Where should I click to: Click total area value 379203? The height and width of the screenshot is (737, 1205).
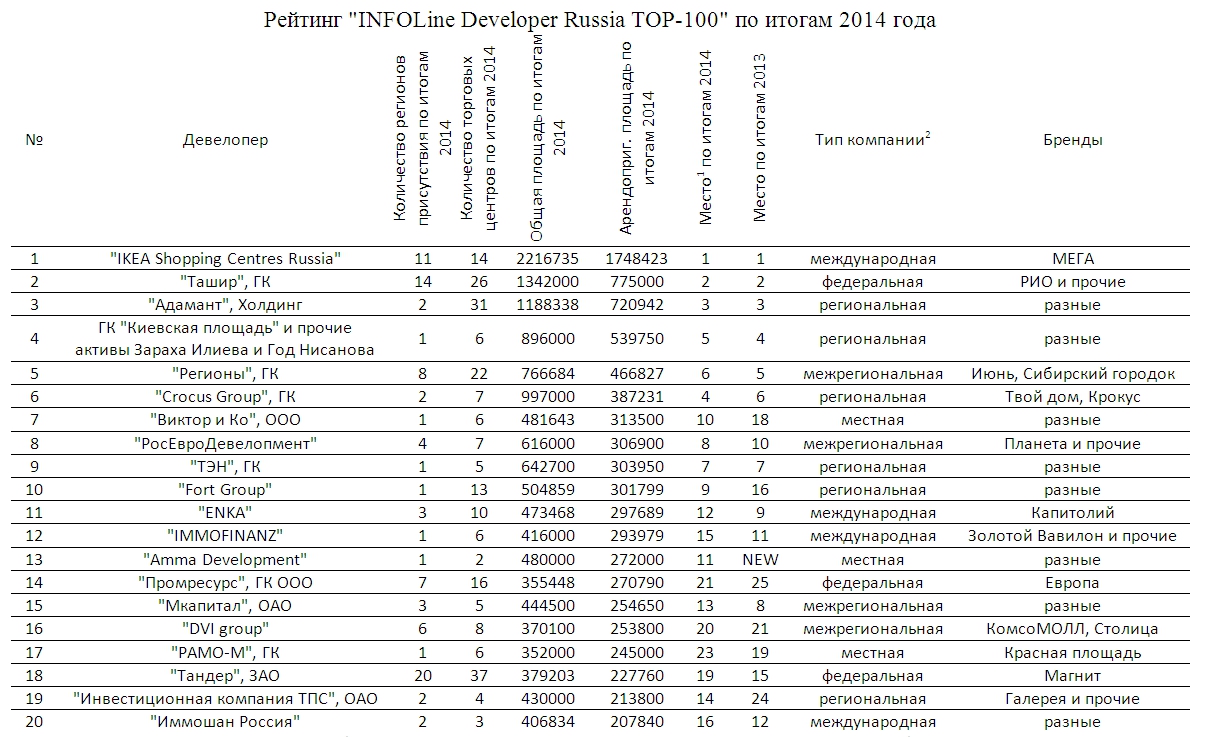pyautogui.click(x=550, y=675)
